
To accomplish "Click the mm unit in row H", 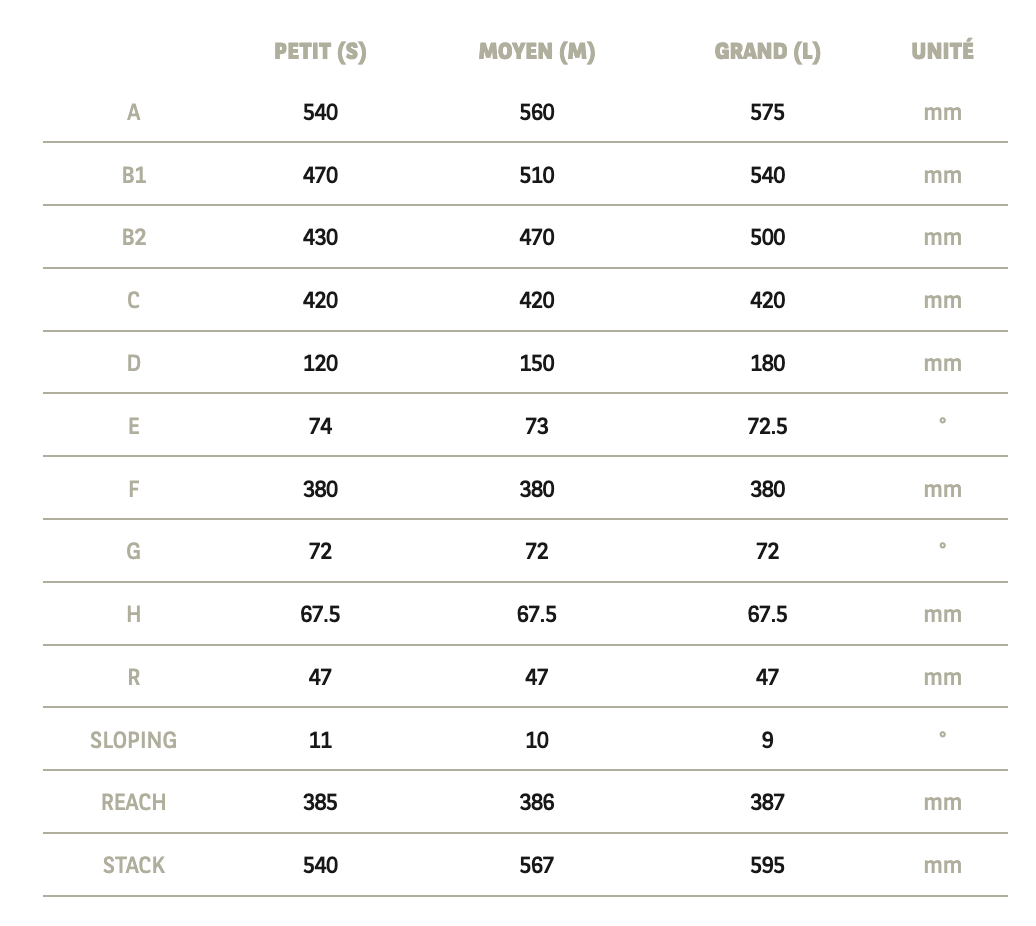I will tap(942, 615).
